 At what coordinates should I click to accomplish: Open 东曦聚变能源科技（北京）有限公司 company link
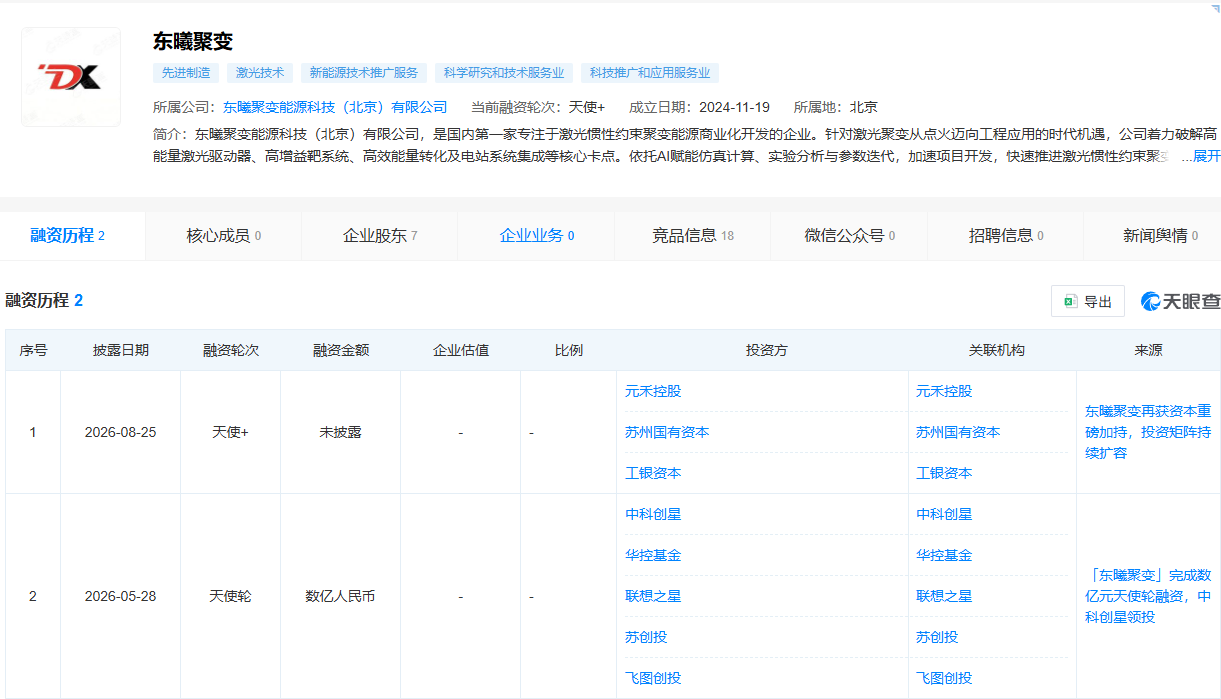tap(335, 107)
